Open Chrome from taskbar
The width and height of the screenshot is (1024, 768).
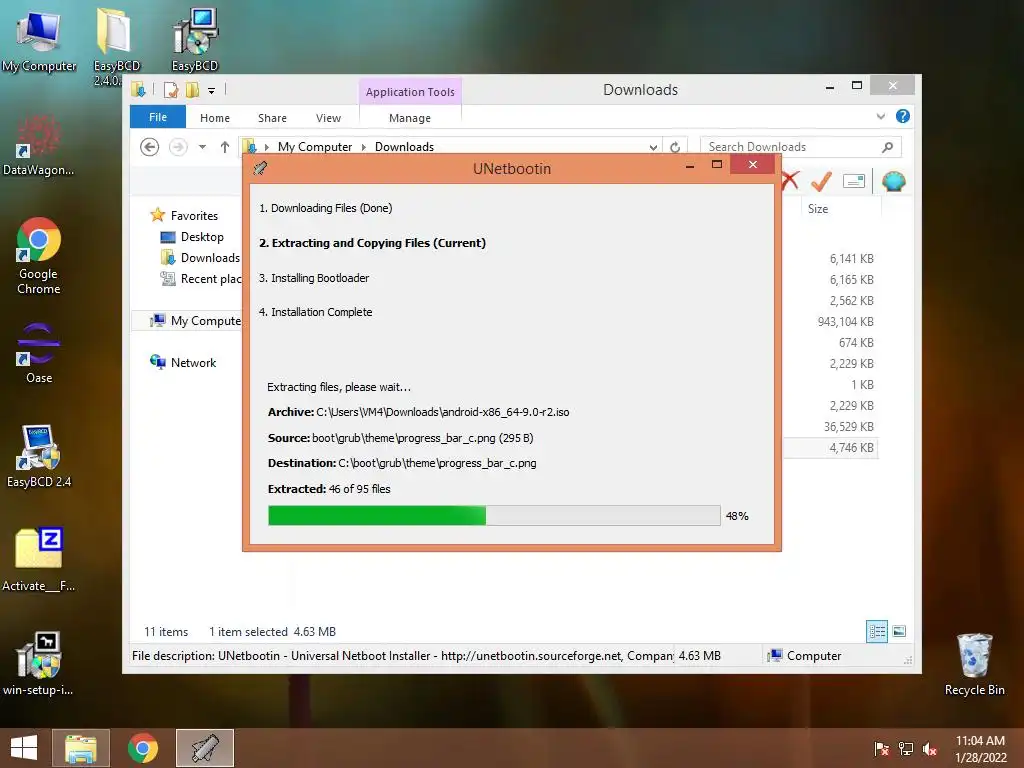coord(142,748)
